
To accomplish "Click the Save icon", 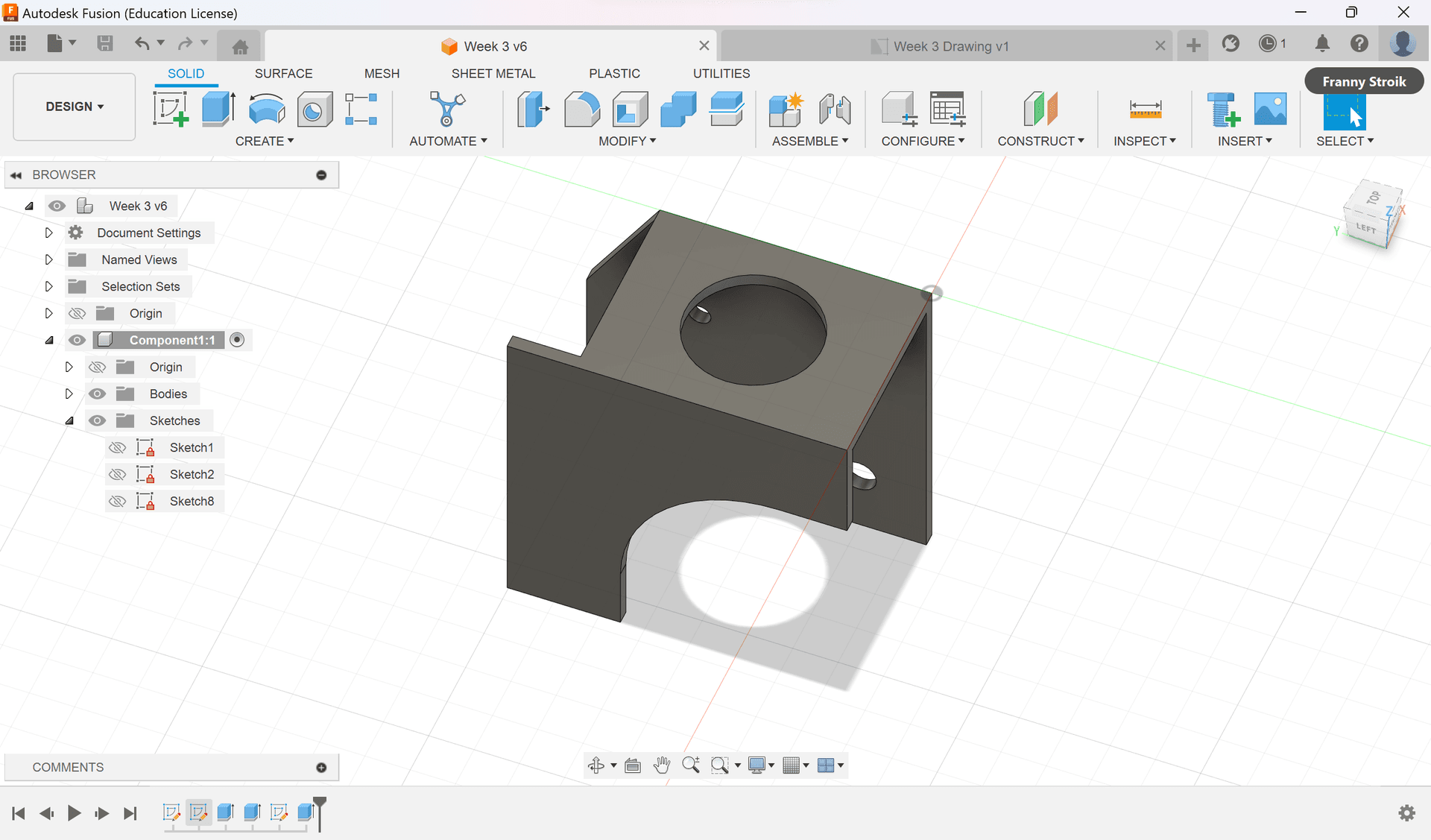I will pos(105,44).
